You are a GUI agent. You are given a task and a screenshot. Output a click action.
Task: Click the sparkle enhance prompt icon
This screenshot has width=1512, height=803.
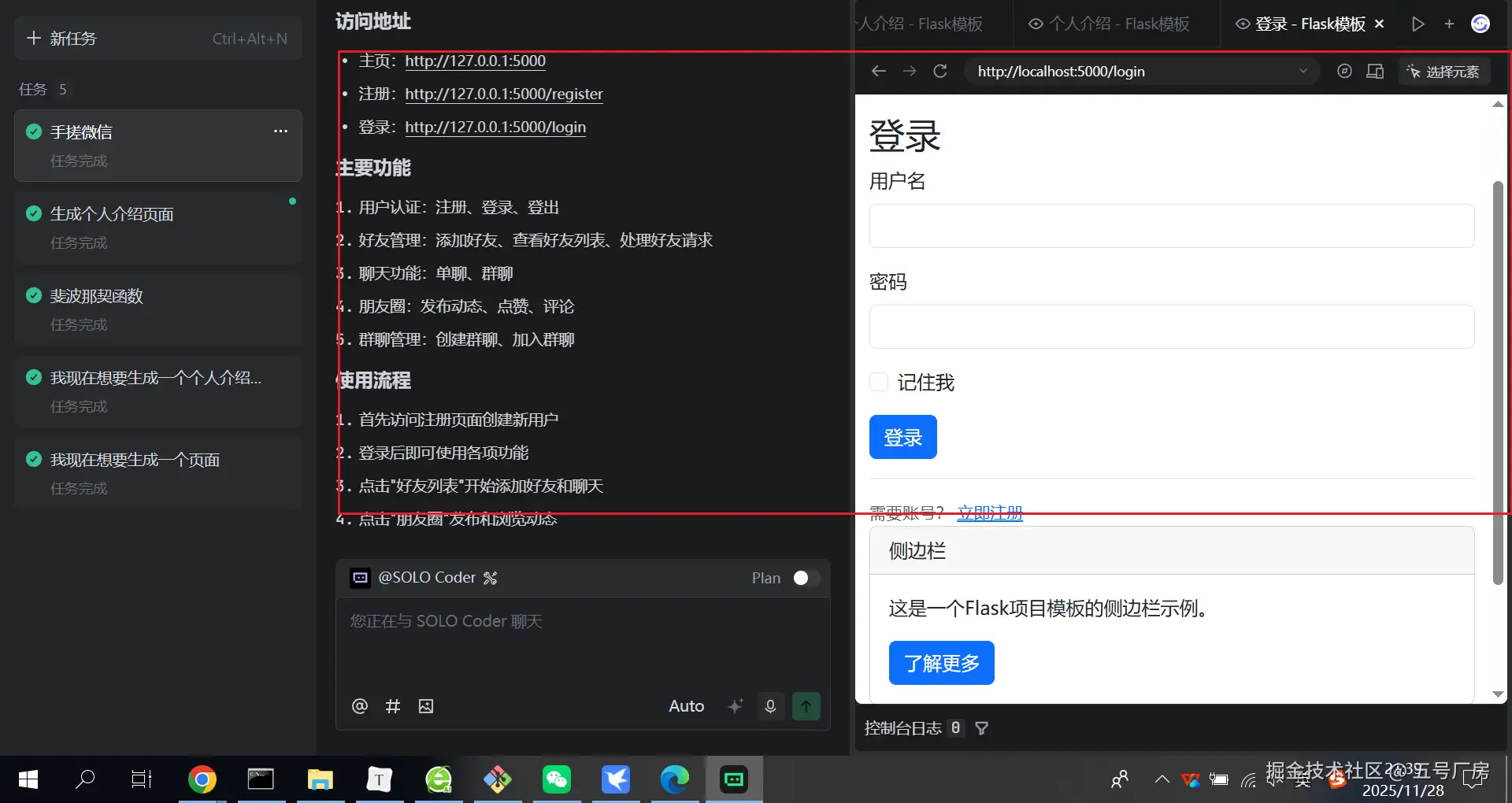(736, 706)
